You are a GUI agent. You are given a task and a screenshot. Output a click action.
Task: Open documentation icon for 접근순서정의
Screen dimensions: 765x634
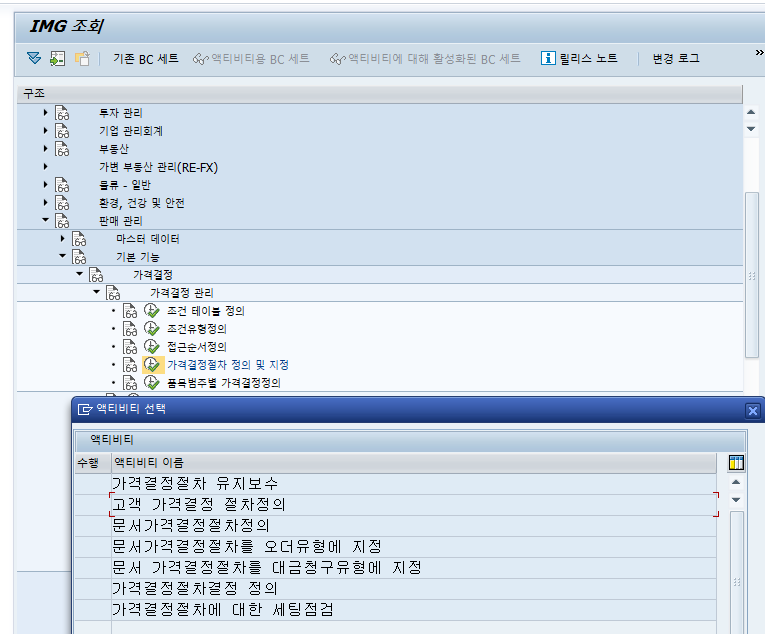coord(130,347)
